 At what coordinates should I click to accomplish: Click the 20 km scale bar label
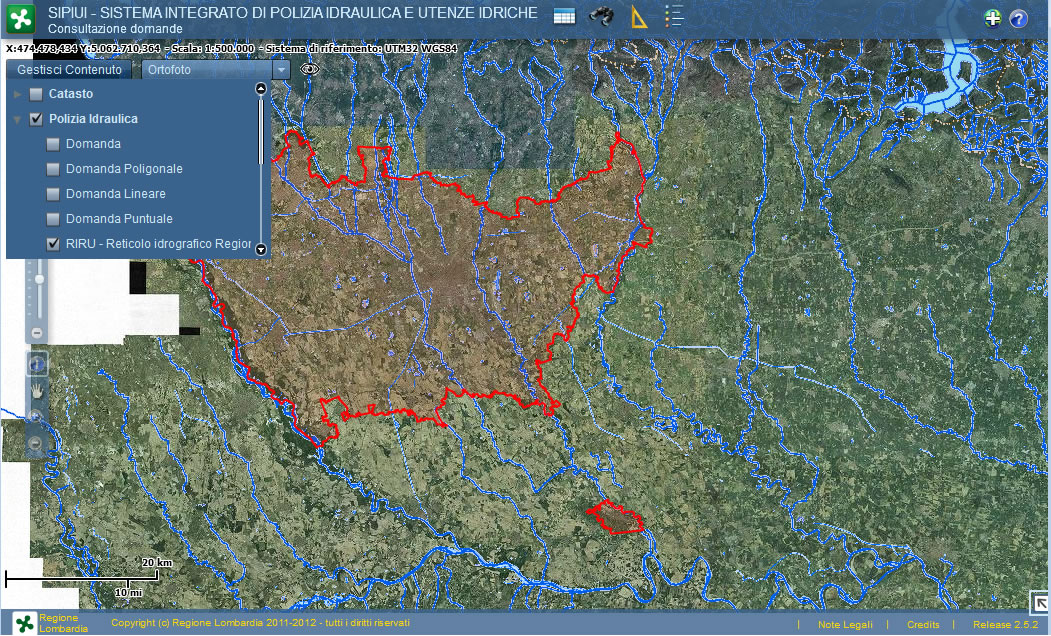pyautogui.click(x=157, y=562)
